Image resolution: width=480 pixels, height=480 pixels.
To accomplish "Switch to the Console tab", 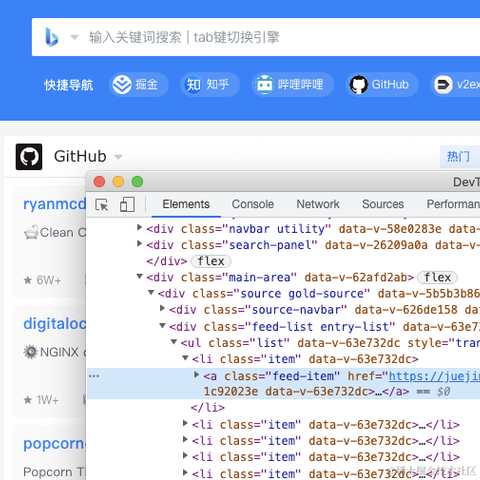I will [253, 204].
